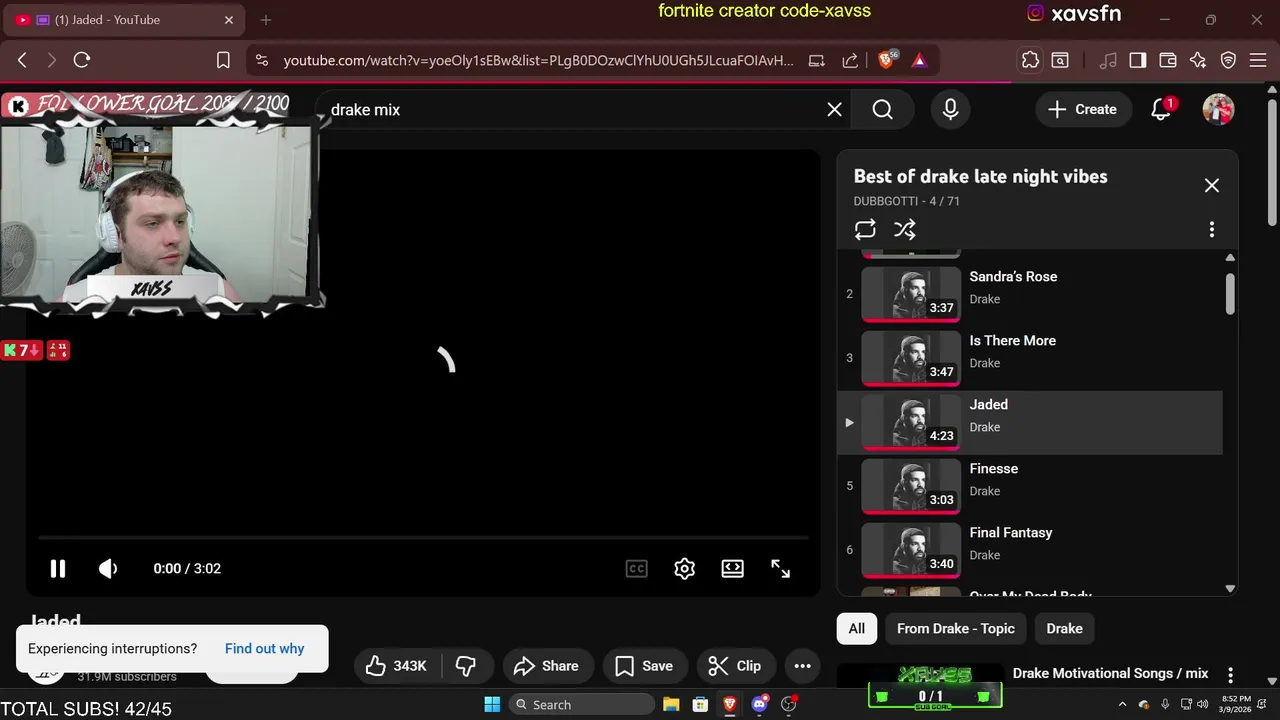Open the playlist three-dot menu
Image resolution: width=1280 pixels, height=720 pixels.
point(1211,230)
